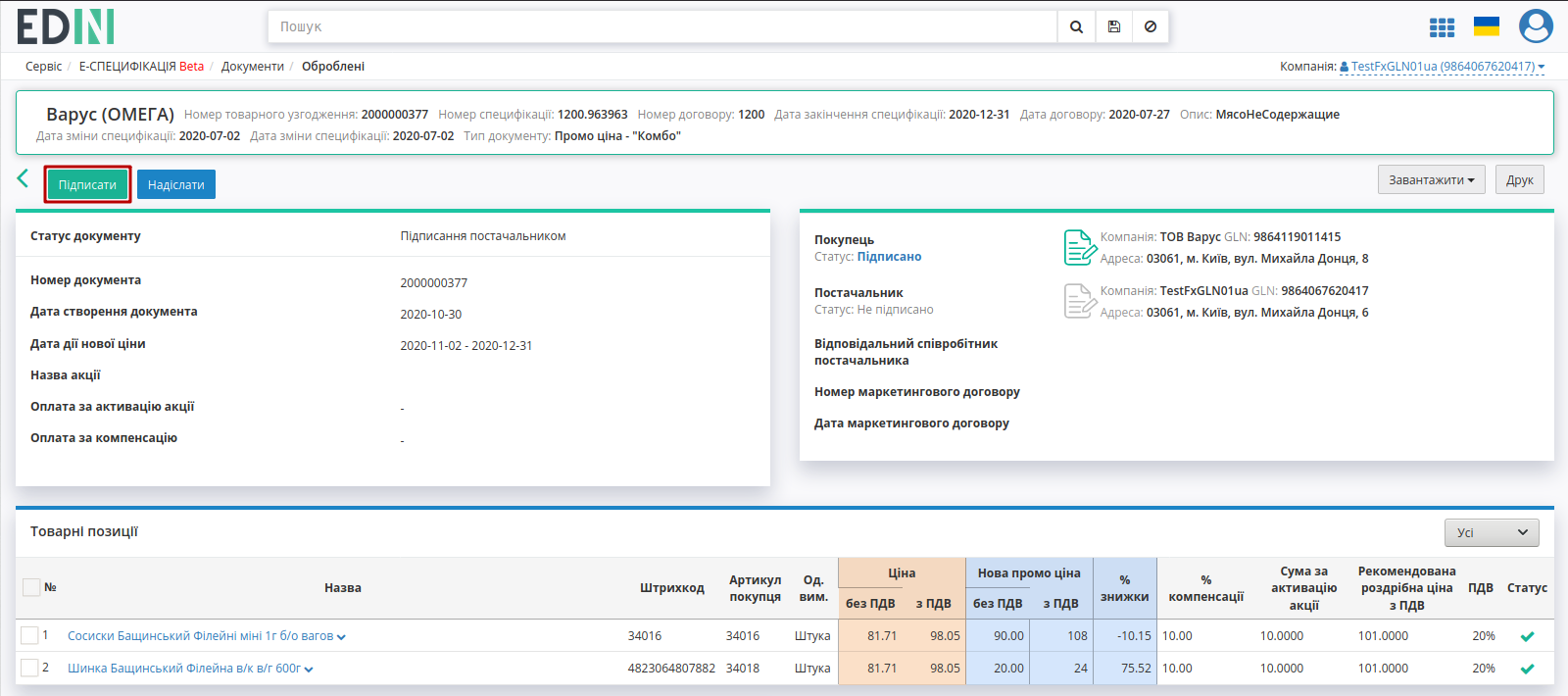The image size is (1568, 696).
Task: Open the Усі filter dropdown
Action: 1492,532
